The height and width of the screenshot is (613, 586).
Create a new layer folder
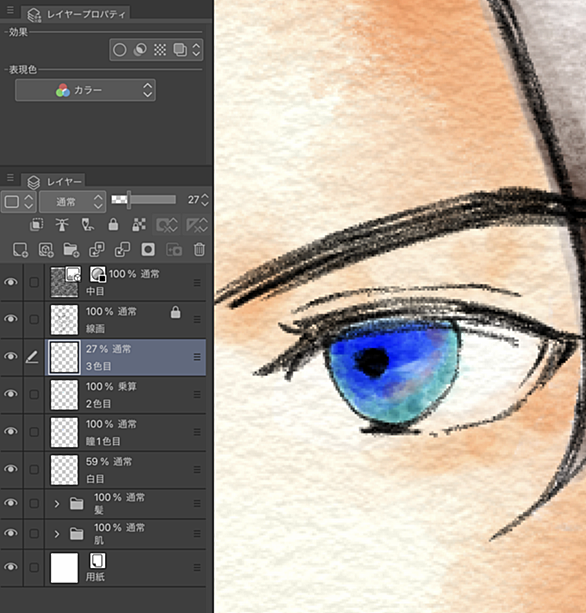(71, 249)
